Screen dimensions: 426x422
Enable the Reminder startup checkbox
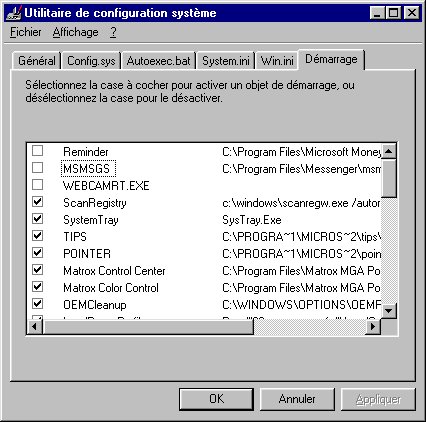pyautogui.click(x=37, y=151)
